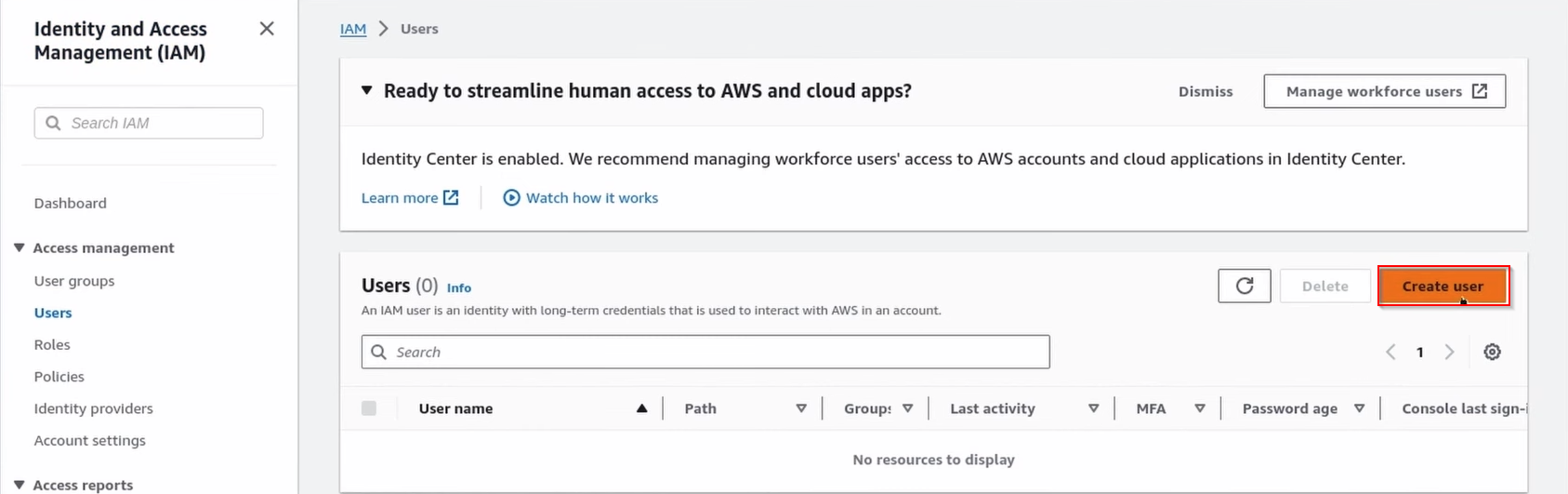Expand the Access reports section
Screen dimensions: 1568x494
19,485
